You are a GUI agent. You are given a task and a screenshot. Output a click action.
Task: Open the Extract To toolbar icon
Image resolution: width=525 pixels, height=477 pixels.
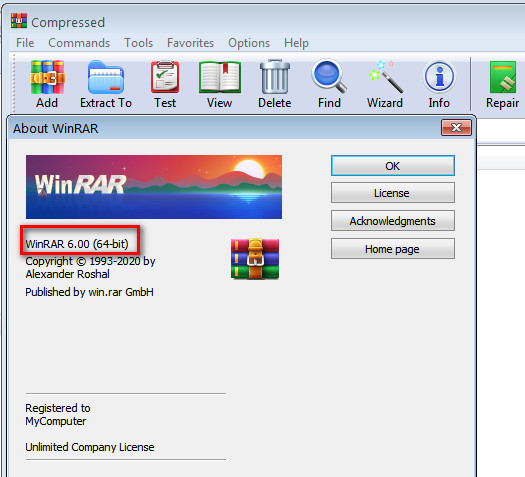coord(106,77)
